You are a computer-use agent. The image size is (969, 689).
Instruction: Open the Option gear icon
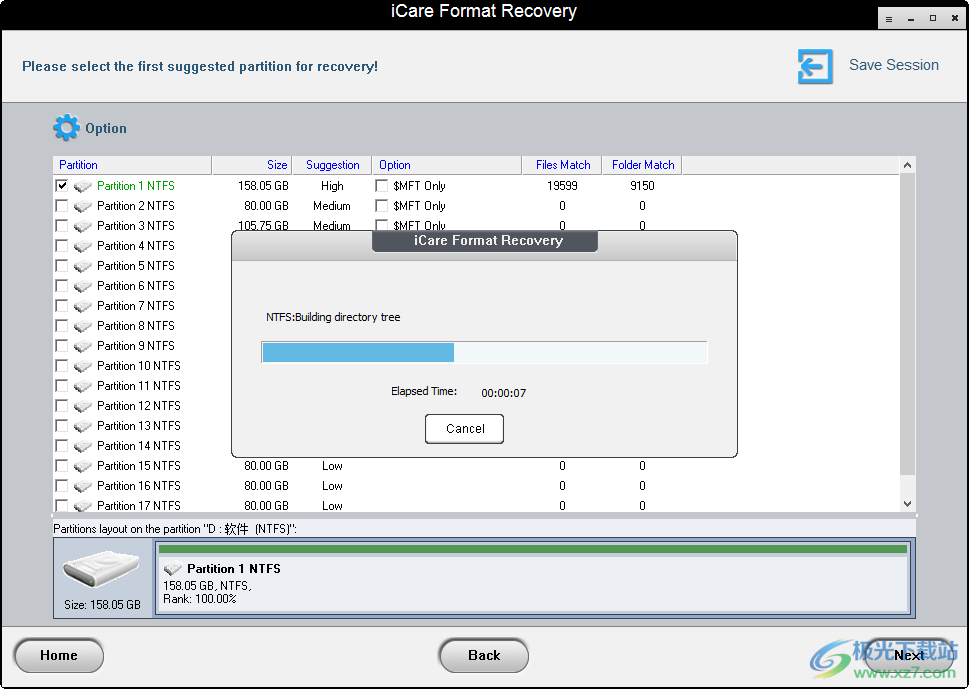tap(66, 127)
